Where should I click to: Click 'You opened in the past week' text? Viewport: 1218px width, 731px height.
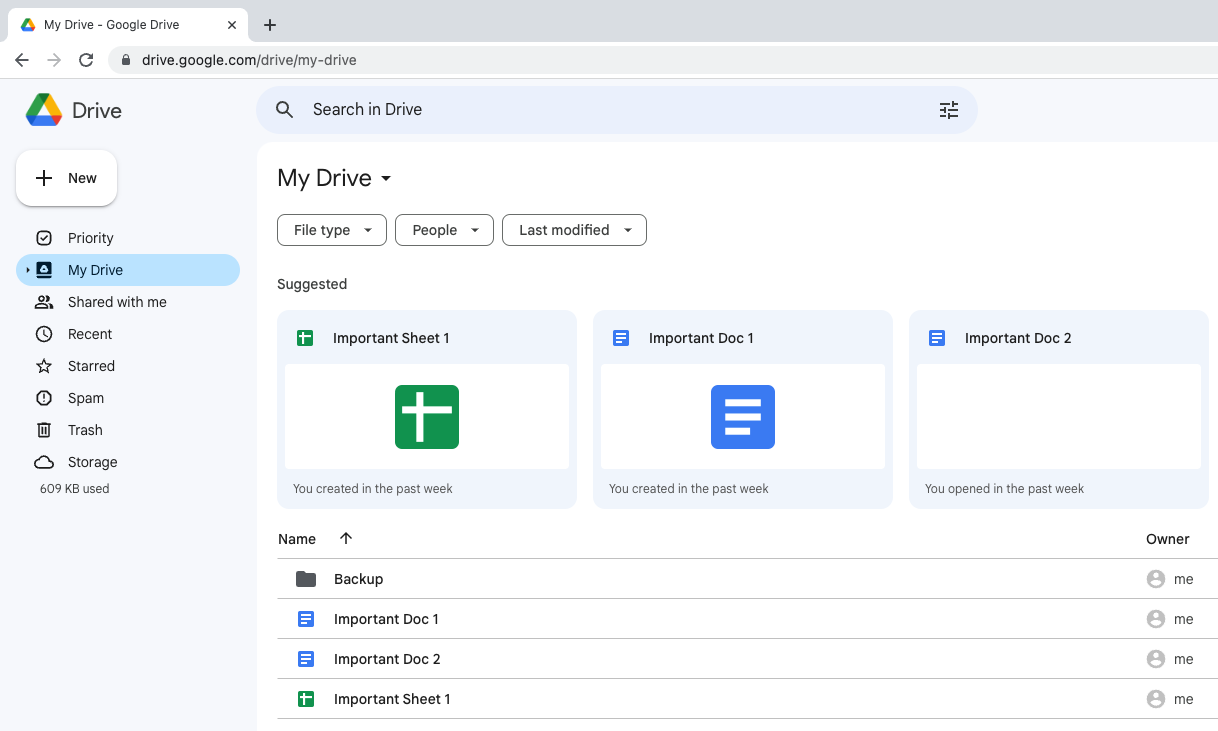(1004, 489)
